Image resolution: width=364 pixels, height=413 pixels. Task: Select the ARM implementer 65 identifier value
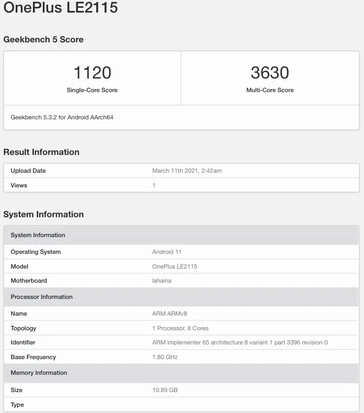tap(240, 343)
